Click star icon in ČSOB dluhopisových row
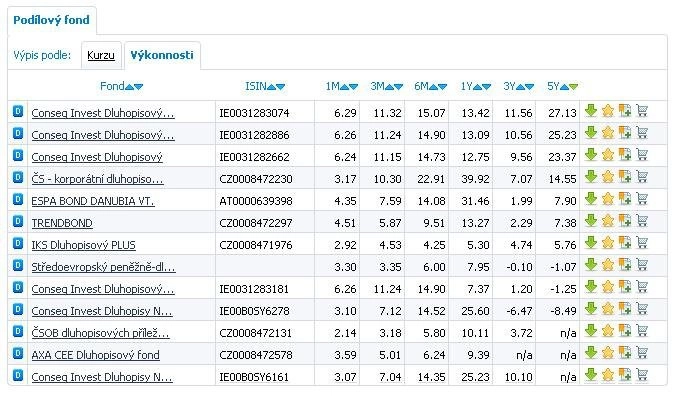Image resolution: width=676 pixels, height=402 pixels. click(607, 331)
